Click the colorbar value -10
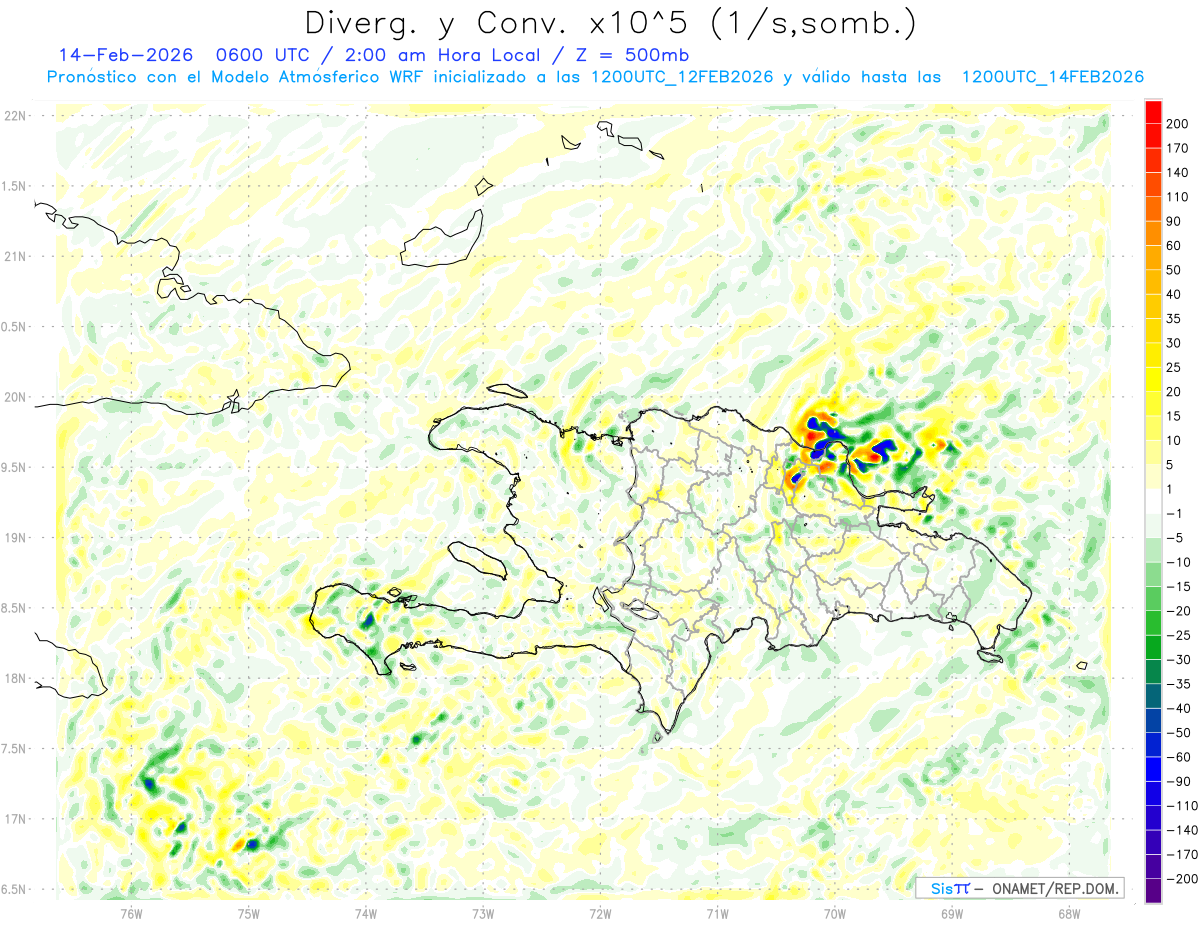Viewport: 1200px width, 927px height. point(1177,562)
